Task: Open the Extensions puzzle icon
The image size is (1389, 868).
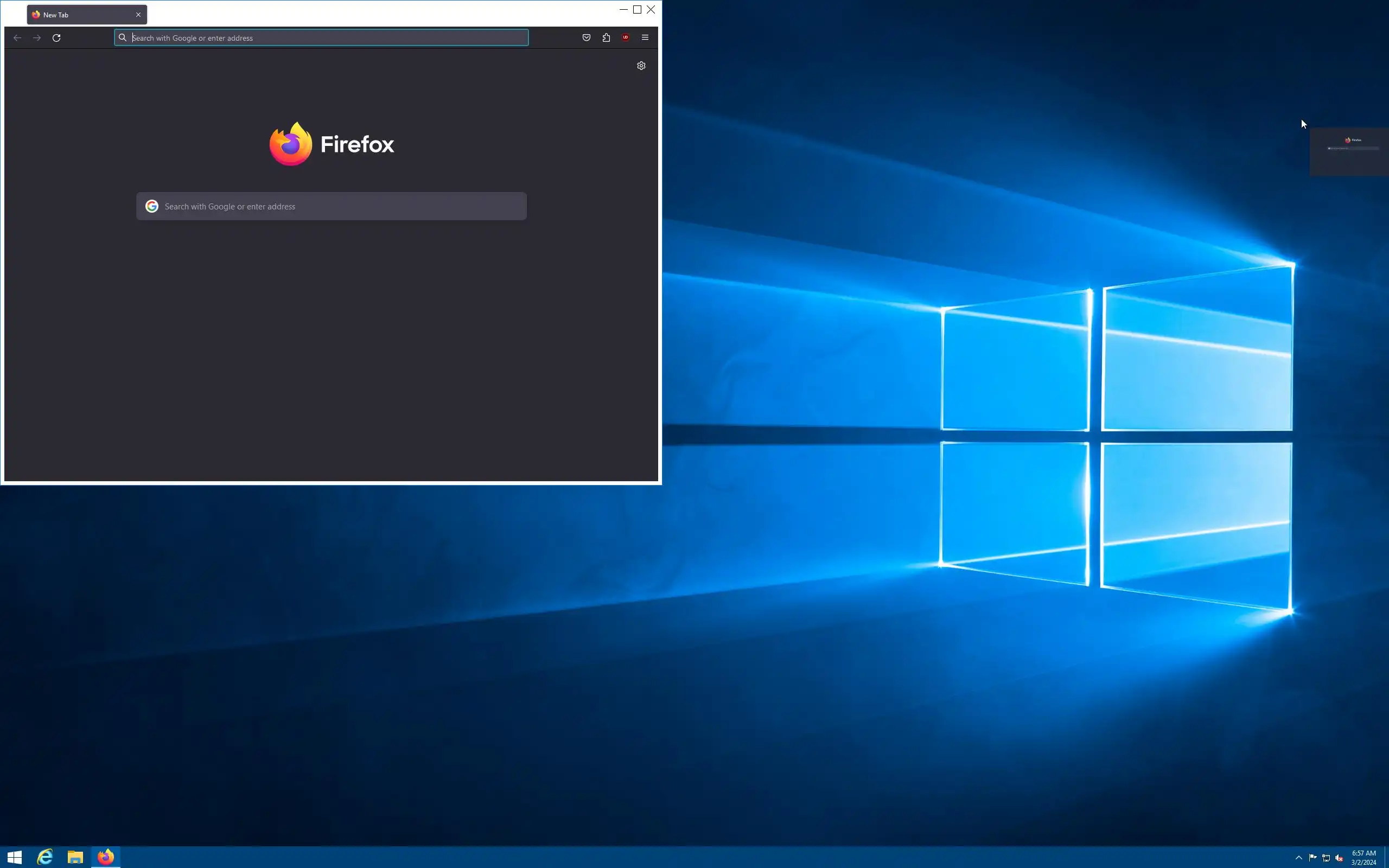Action: coord(606,38)
